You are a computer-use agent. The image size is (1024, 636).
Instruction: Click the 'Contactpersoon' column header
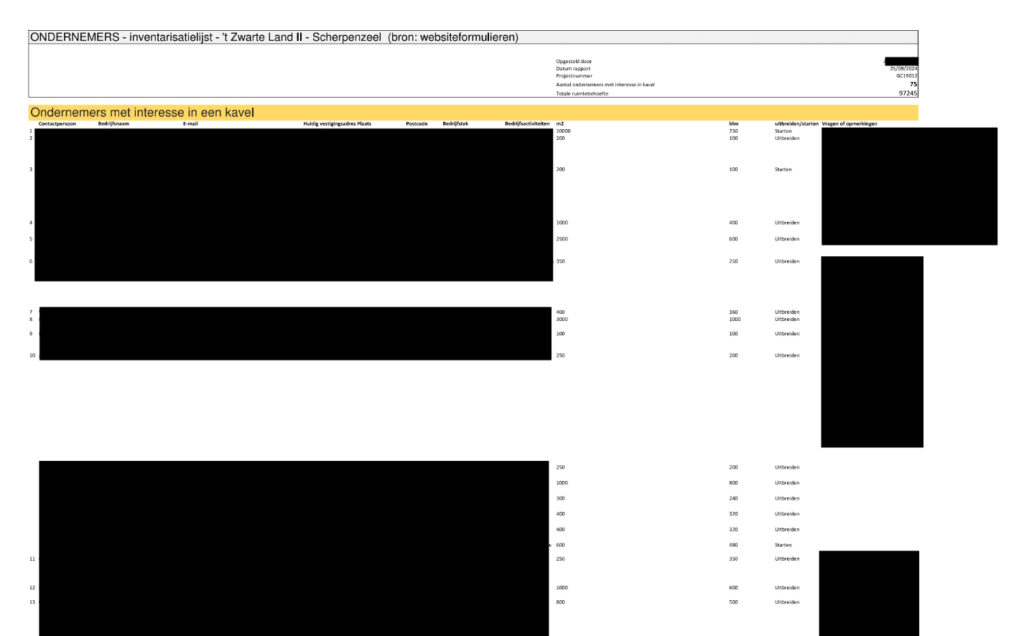coord(56,124)
